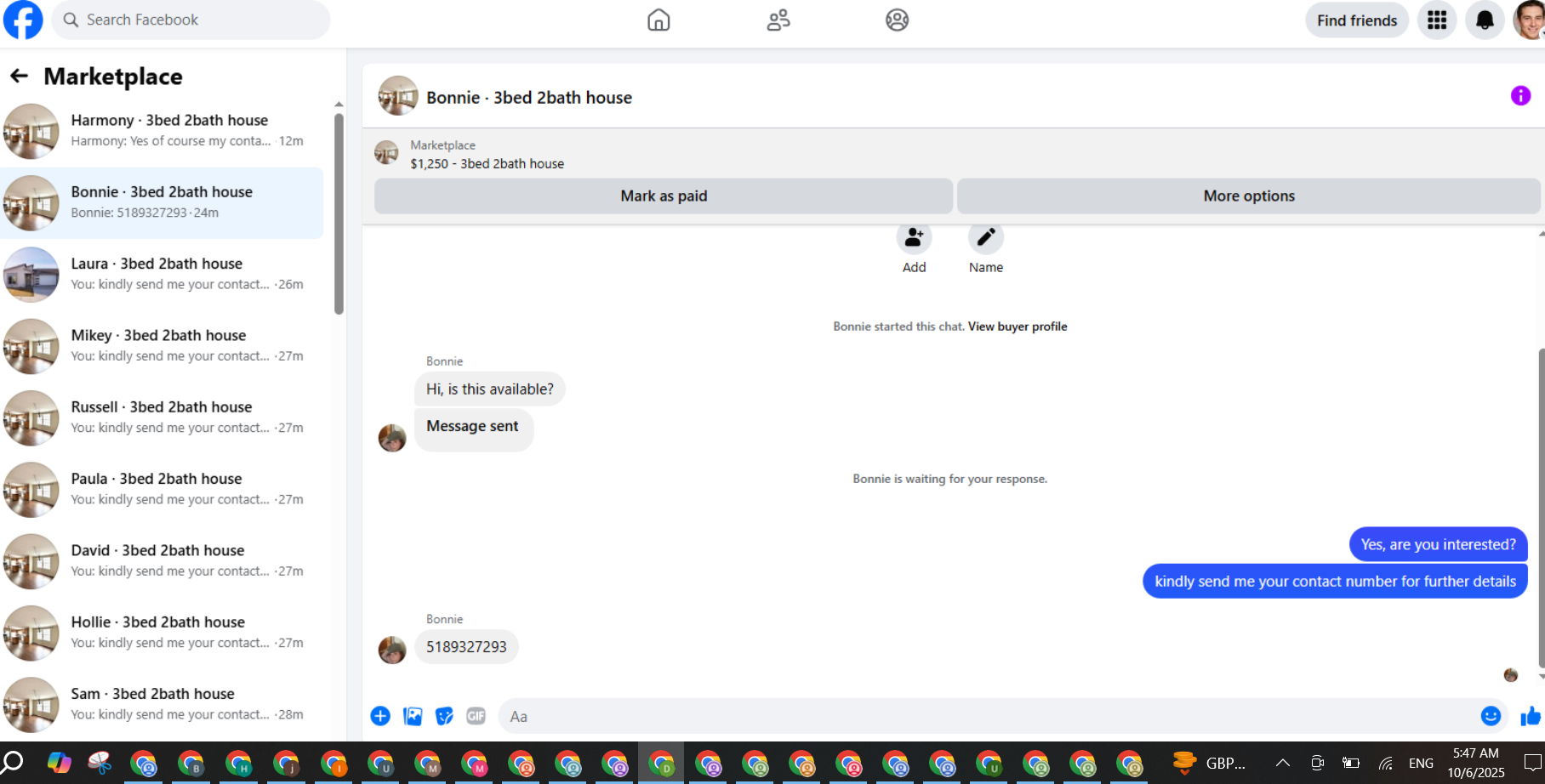
Task: Open the Facebook menu grid icon
Action: (1437, 20)
